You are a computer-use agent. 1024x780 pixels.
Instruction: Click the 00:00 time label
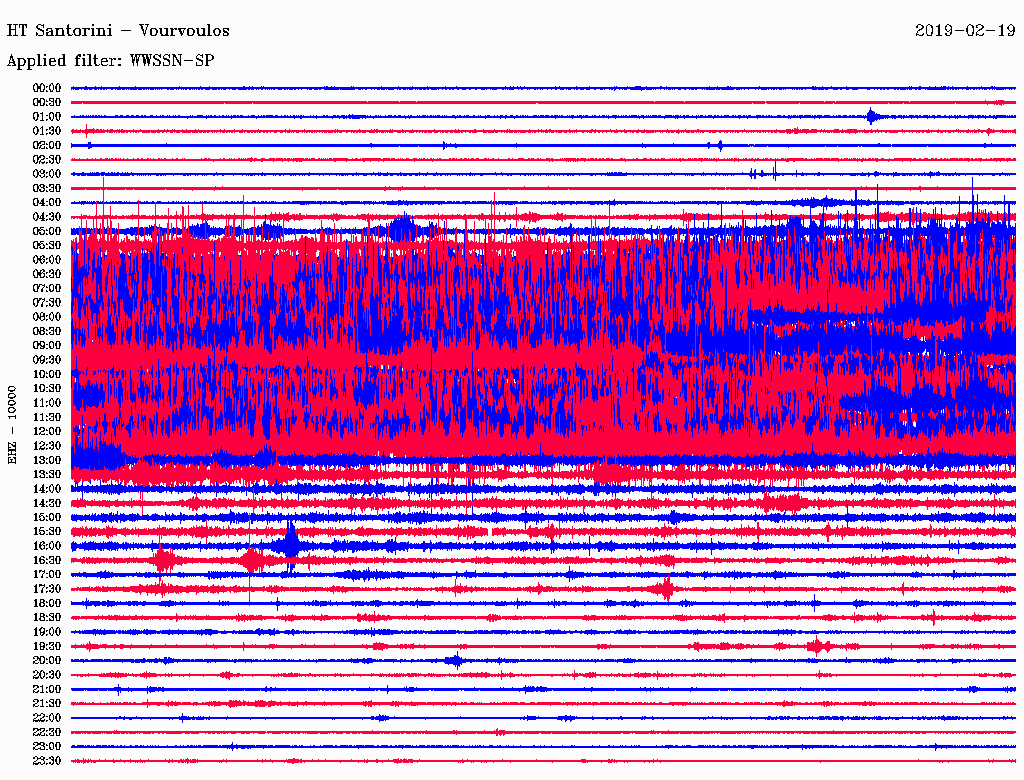pos(47,88)
